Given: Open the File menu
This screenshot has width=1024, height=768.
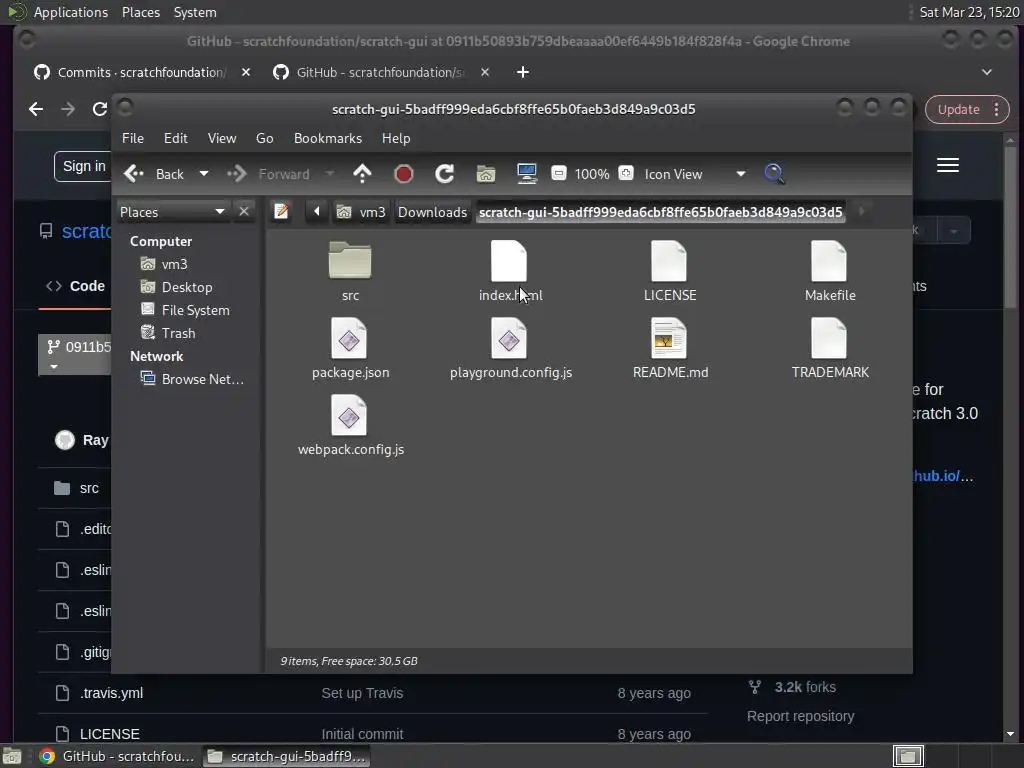Looking at the screenshot, I should coord(133,138).
